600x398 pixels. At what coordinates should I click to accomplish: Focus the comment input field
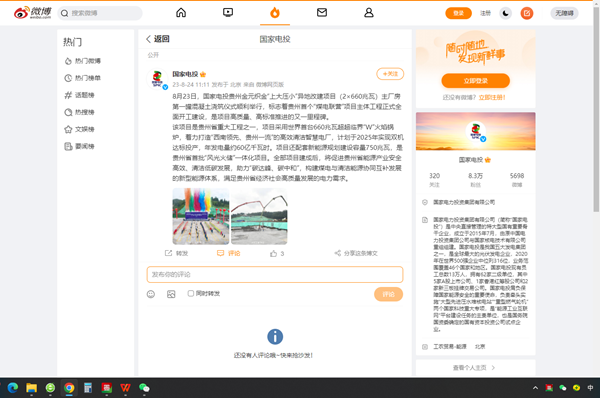[x=275, y=274]
